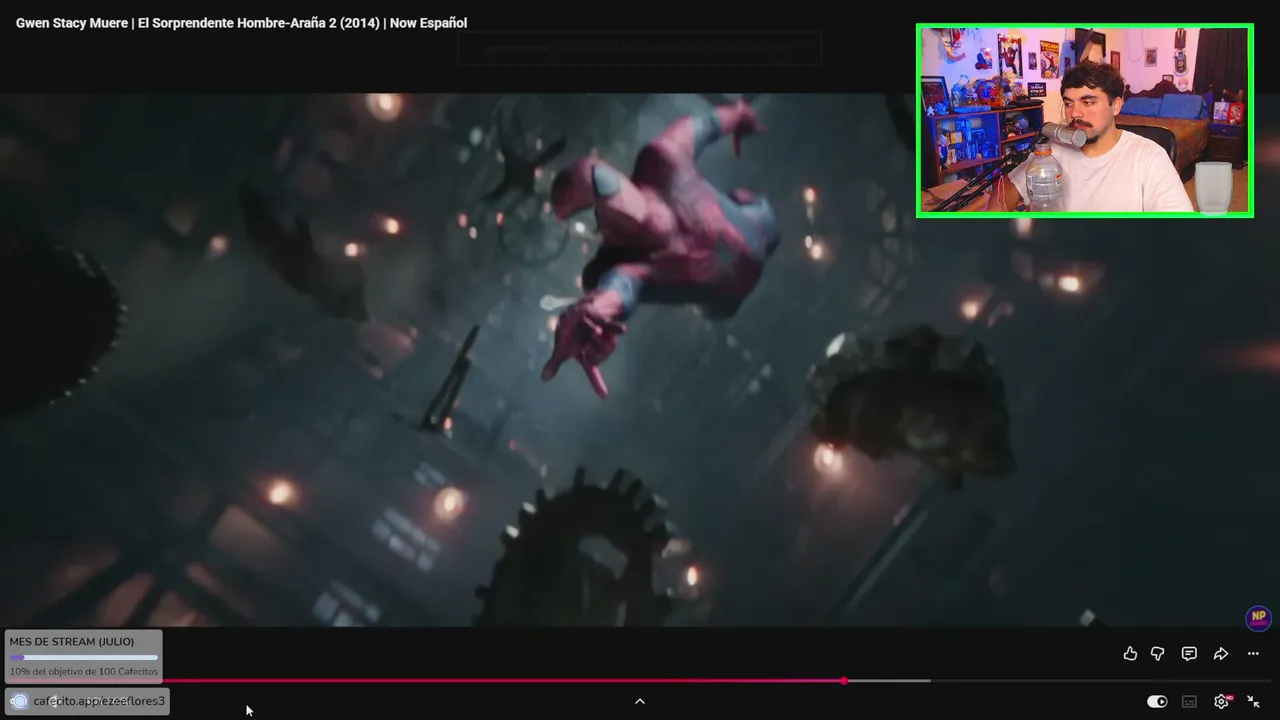The height and width of the screenshot is (720, 1280).
Task: Seek using the red video progress bar
Action: point(640,681)
